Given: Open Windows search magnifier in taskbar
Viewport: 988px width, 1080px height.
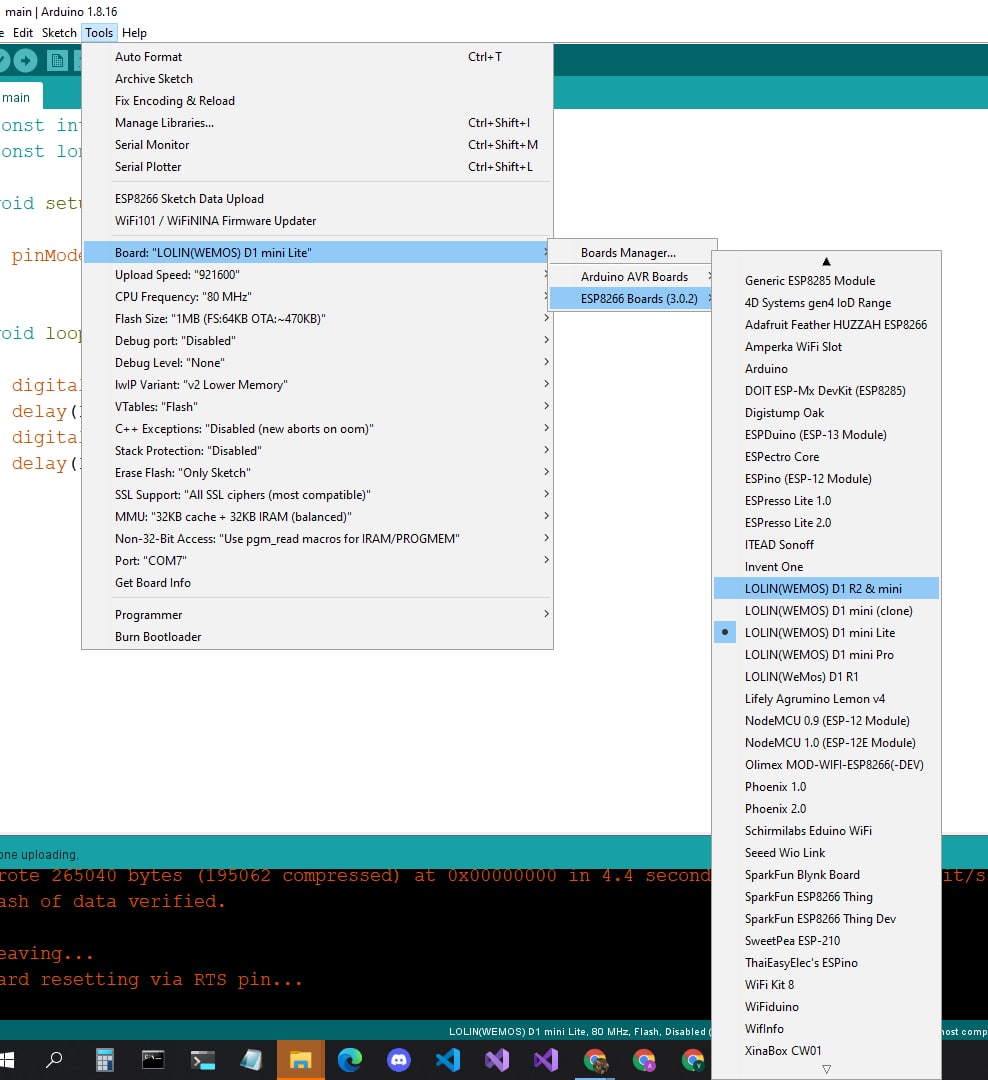Looking at the screenshot, I should click(54, 1059).
